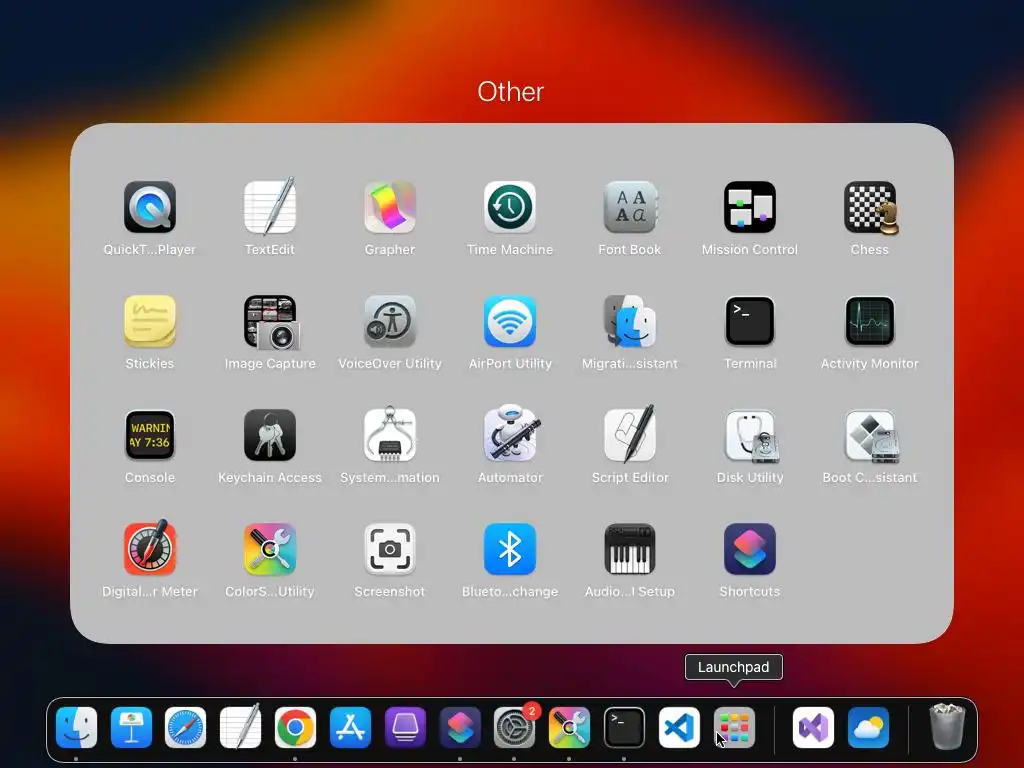Launch Audio MIDI Setup

pyautogui.click(x=630, y=549)
